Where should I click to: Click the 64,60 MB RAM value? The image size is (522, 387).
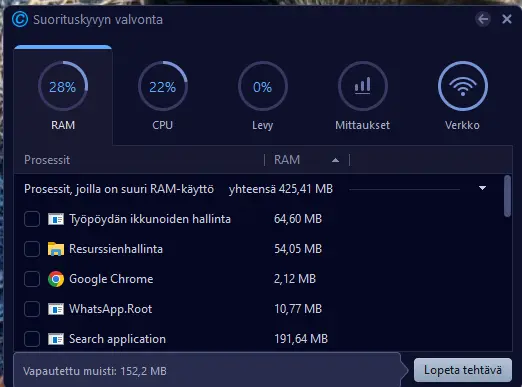click(298, 219)
